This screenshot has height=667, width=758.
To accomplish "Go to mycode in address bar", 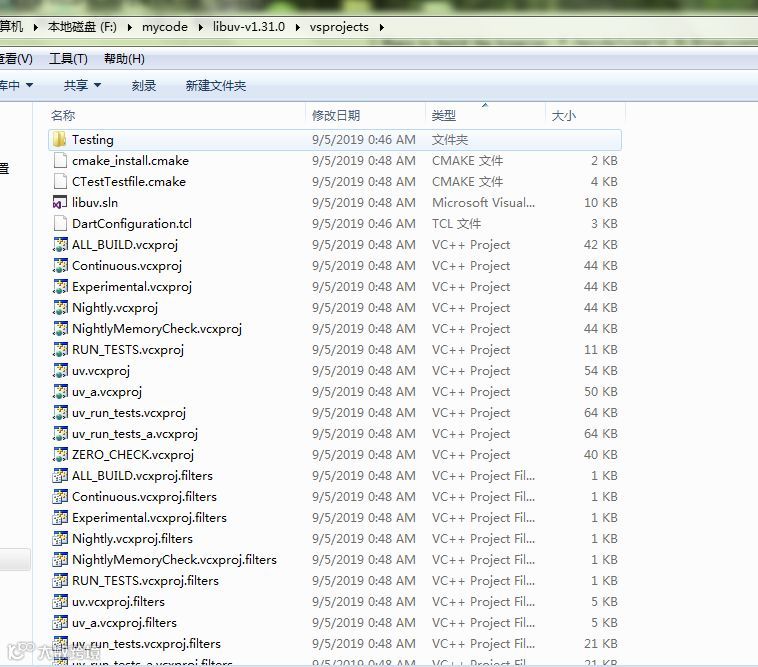I will (165, 27).
